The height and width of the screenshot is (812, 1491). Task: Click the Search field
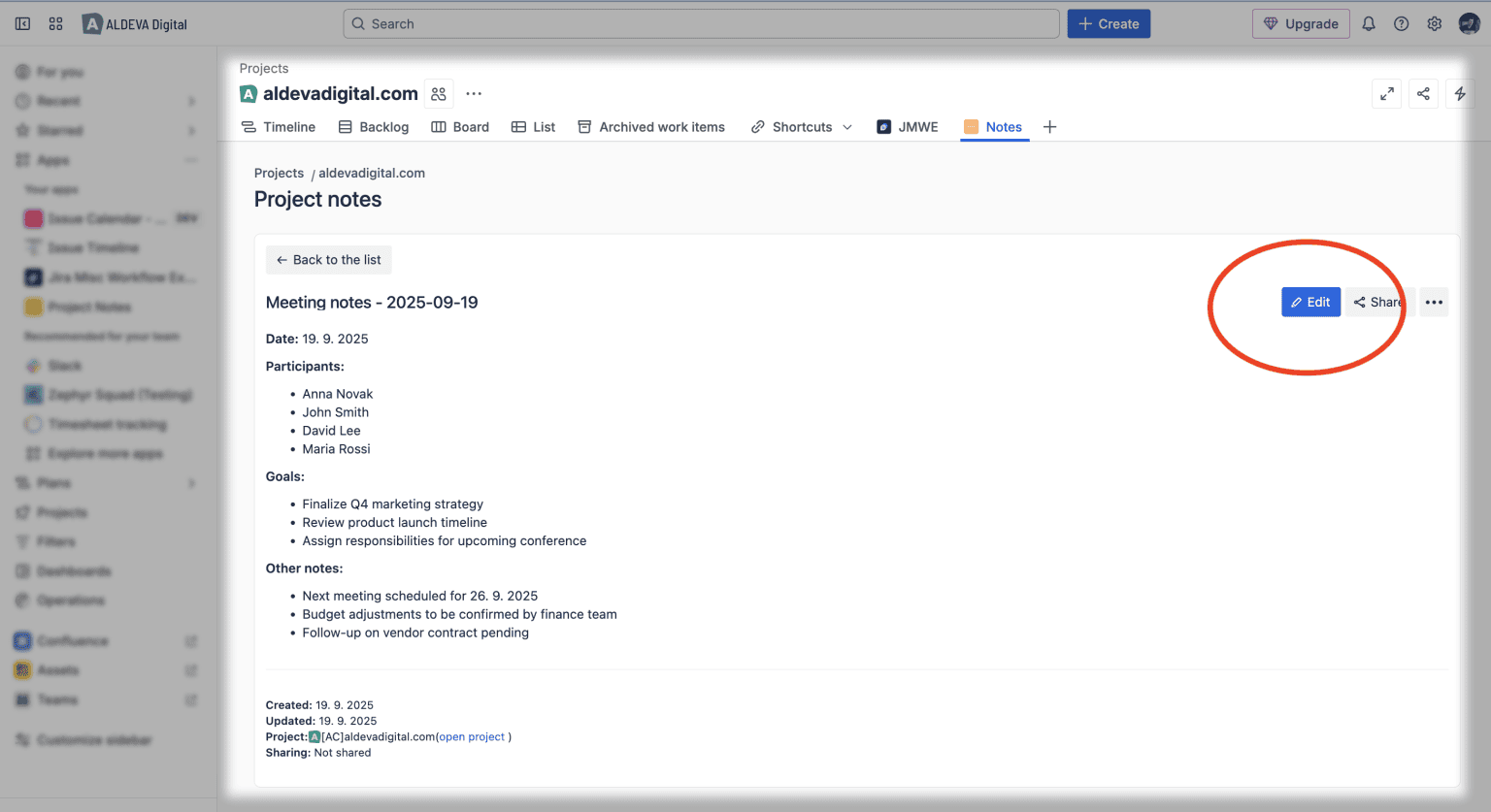click(701, 24)
